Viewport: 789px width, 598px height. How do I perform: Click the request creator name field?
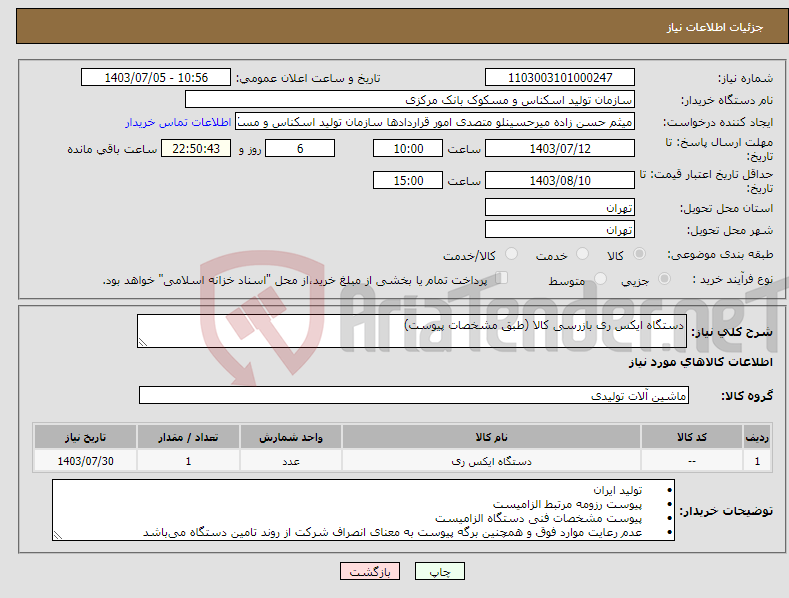tap(435, 122)
